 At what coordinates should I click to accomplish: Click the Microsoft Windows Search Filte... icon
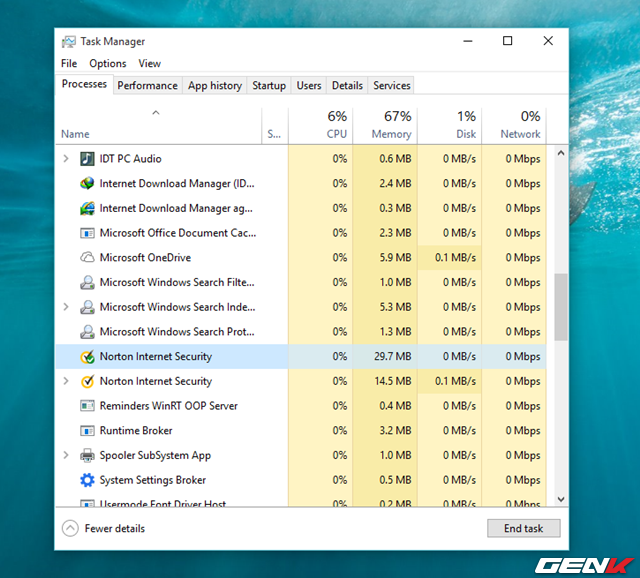(87, 282)
